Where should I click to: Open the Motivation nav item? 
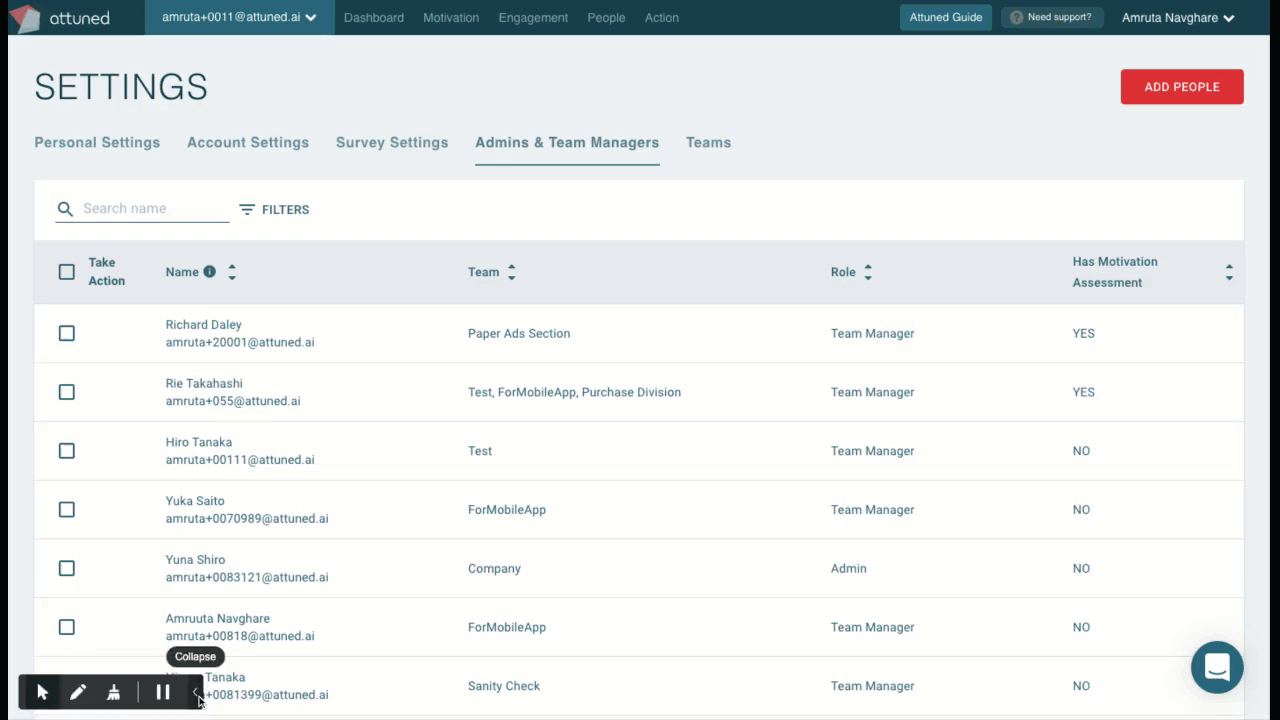(x=451, y=18)
